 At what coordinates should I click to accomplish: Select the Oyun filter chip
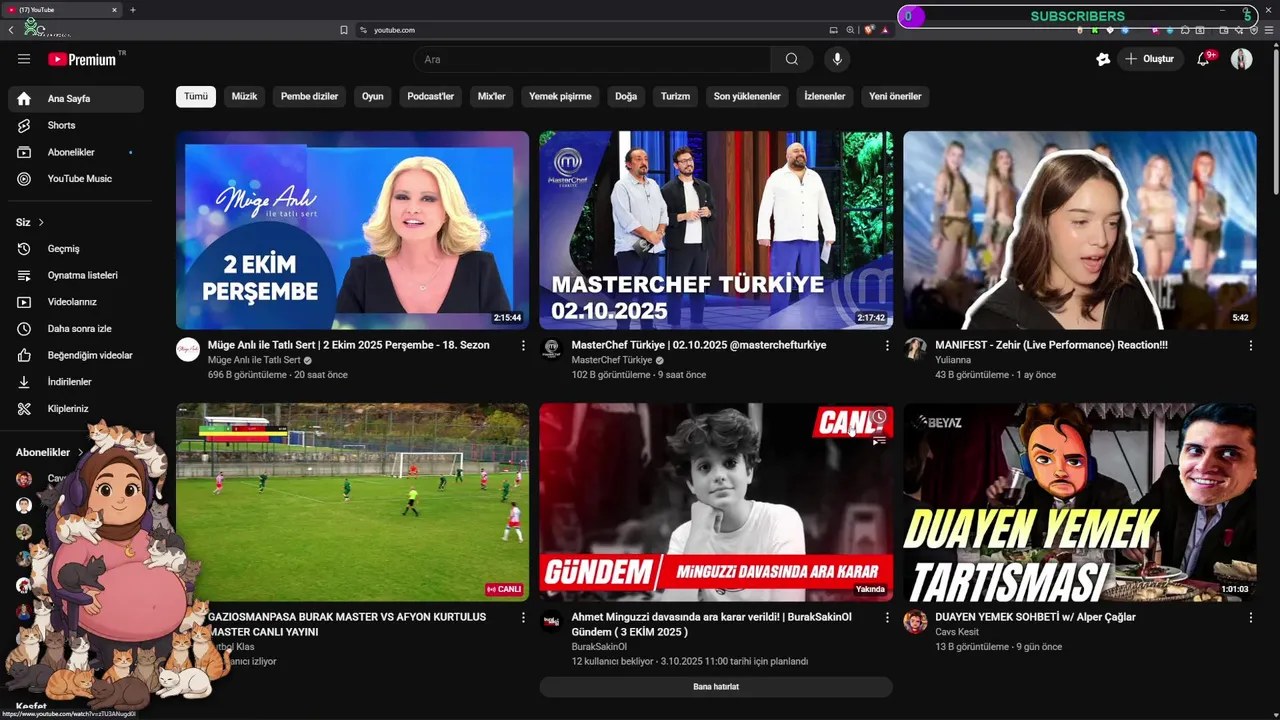[x=373, y=96]
